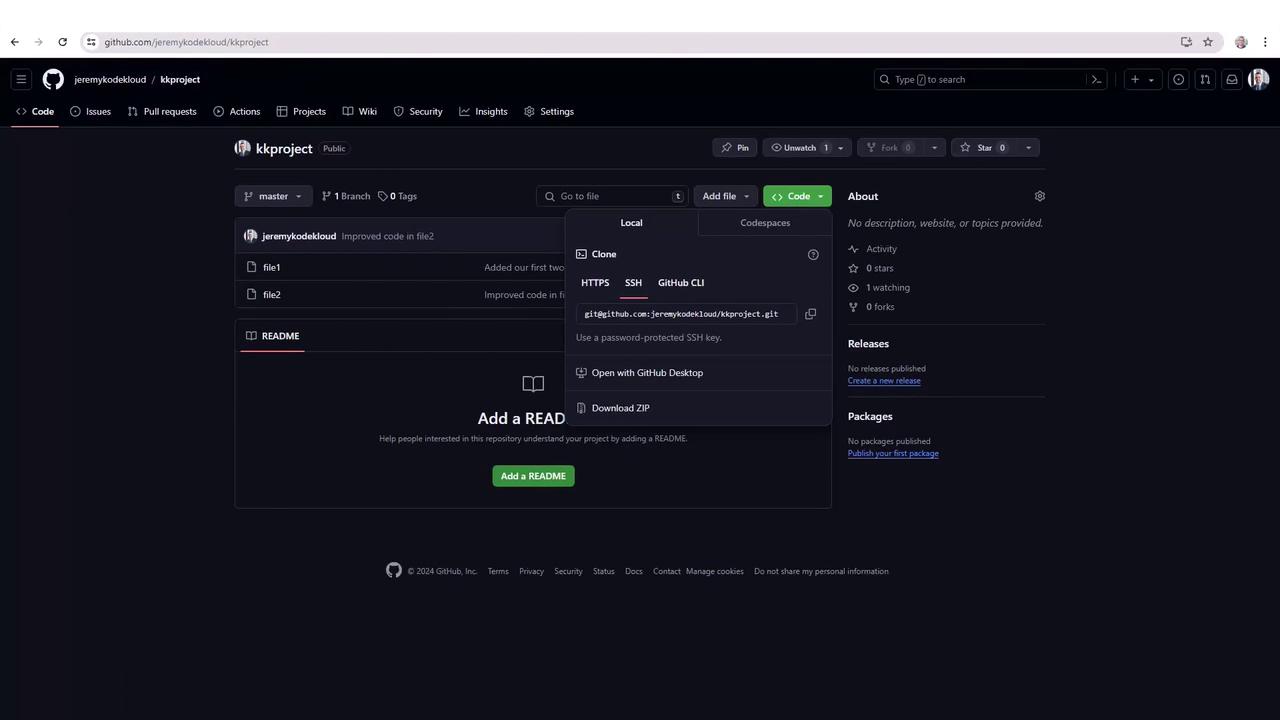This screenshot has height=720, width=1280.
Task: Click the SSH clone URL field
Action: (685, 314)
